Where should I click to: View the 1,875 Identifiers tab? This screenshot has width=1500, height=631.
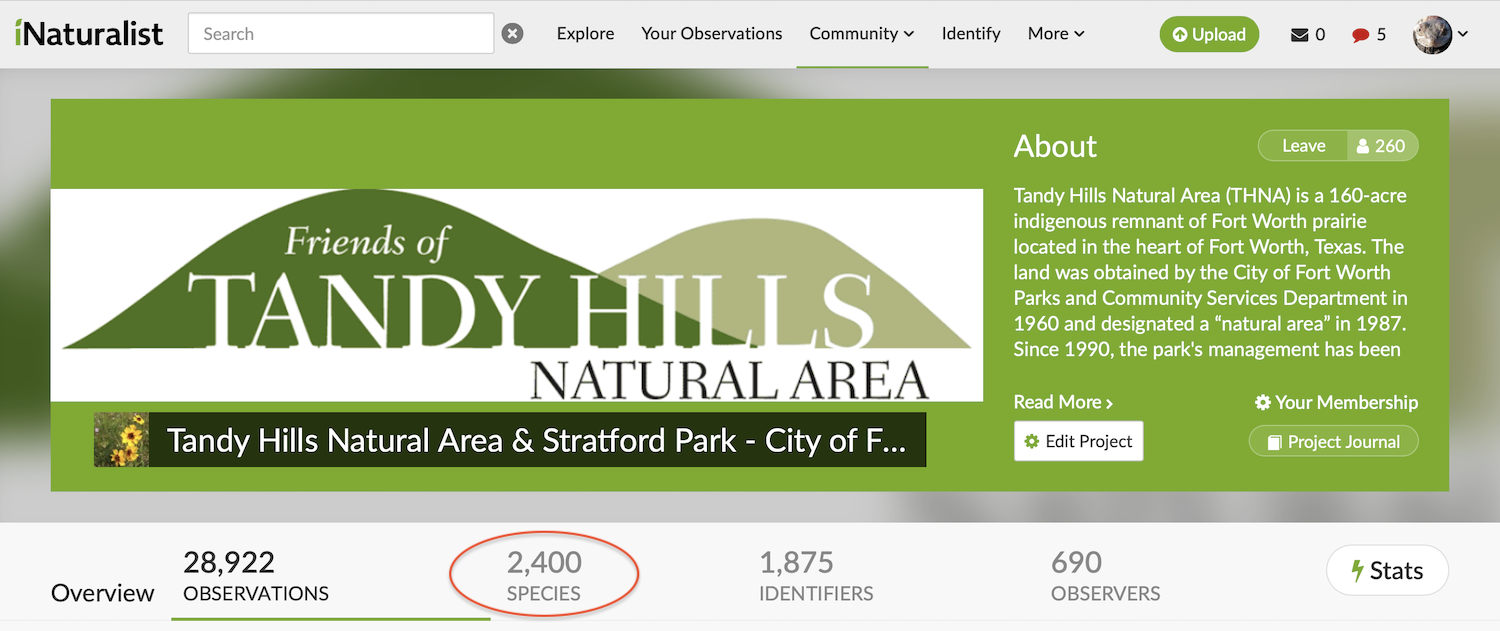coord(816,576)
